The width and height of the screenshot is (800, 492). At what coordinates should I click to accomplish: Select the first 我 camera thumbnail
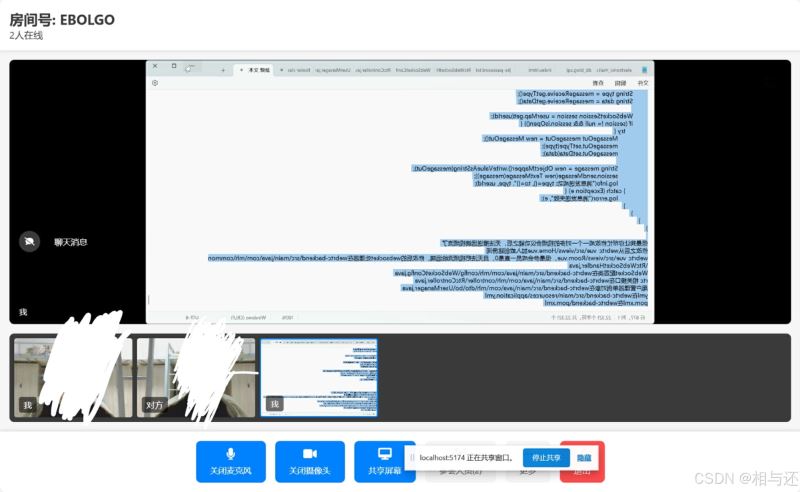point(73,378)
